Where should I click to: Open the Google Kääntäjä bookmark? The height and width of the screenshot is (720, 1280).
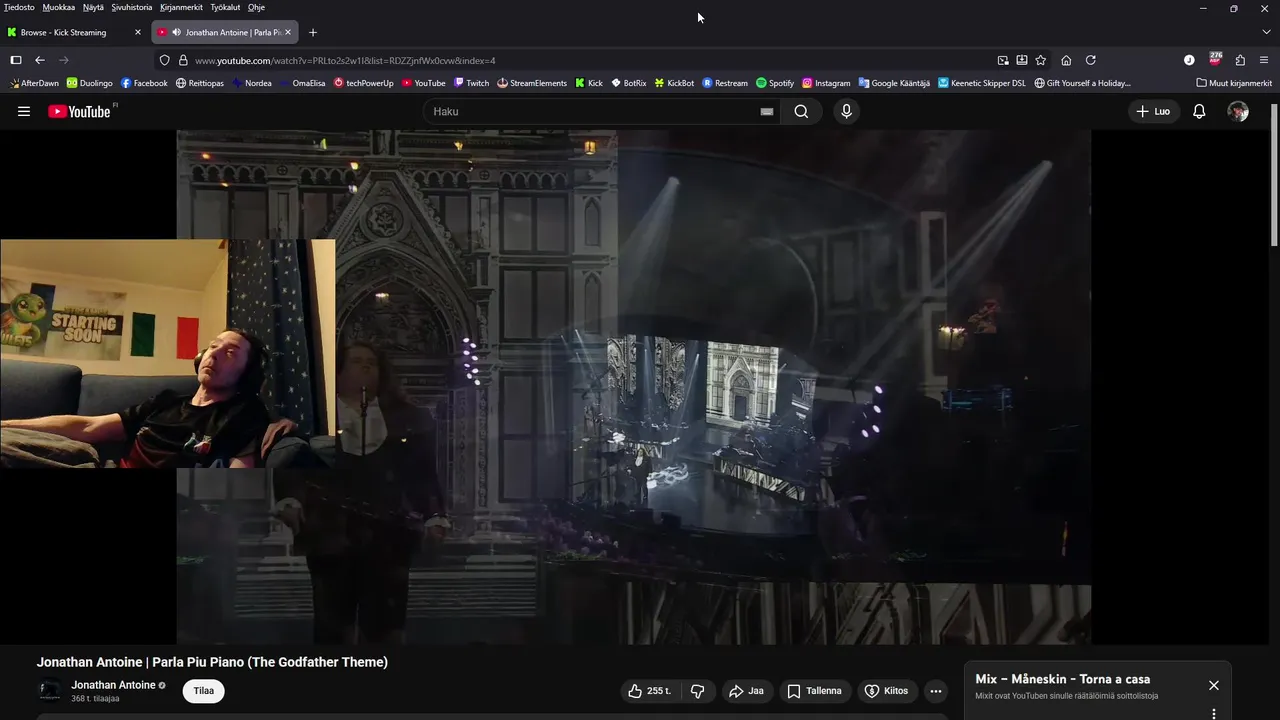coord(894,83)
